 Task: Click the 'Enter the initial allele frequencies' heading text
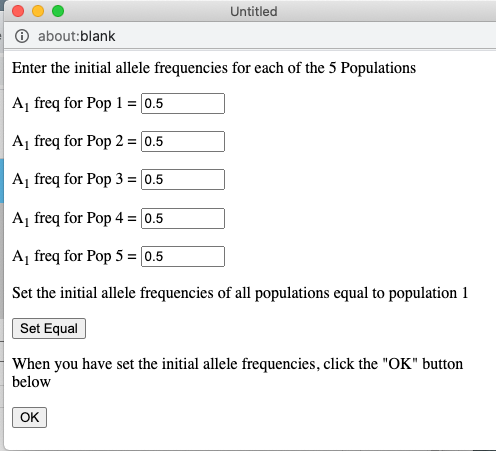tap(214, 68)
